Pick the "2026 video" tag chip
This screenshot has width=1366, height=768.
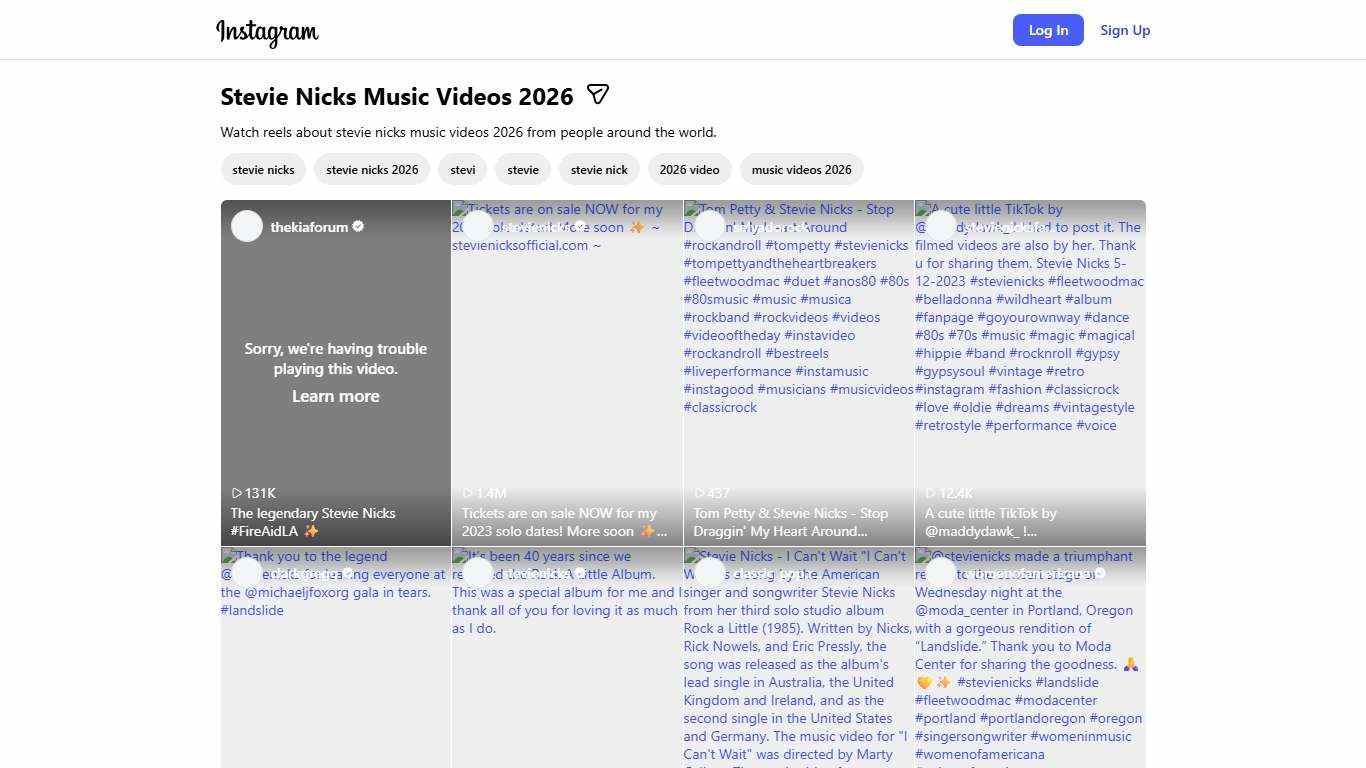pyautogui.click(x=689, y=170)
